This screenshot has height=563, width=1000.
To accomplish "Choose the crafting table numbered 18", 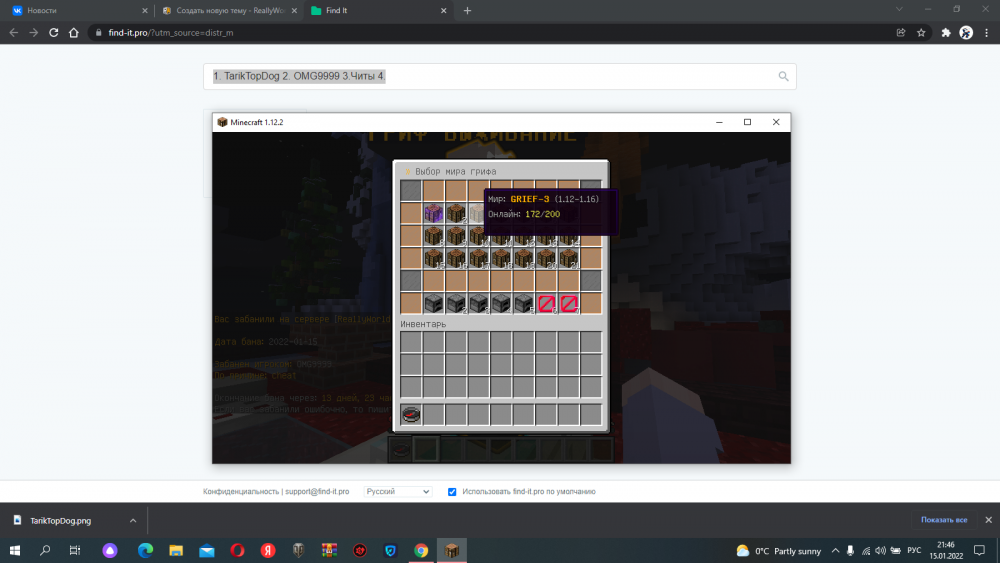I will [501, 258].
